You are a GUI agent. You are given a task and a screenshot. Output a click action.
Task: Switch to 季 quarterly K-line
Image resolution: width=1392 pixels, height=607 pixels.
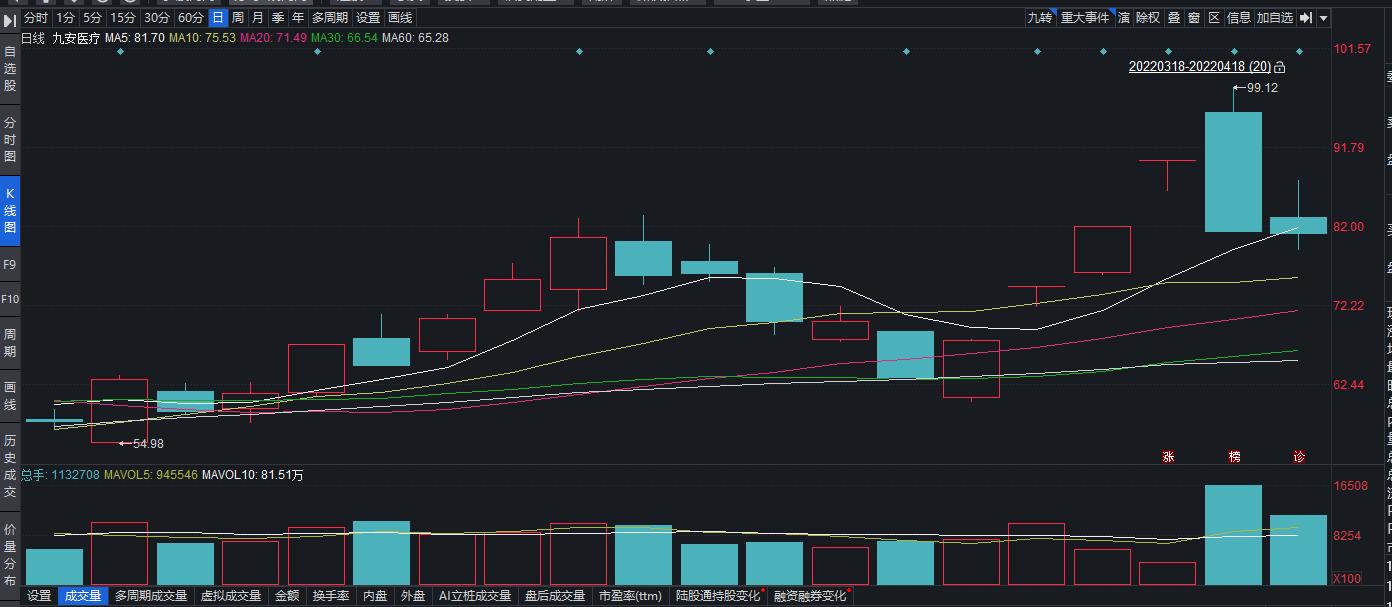point(277,18)
